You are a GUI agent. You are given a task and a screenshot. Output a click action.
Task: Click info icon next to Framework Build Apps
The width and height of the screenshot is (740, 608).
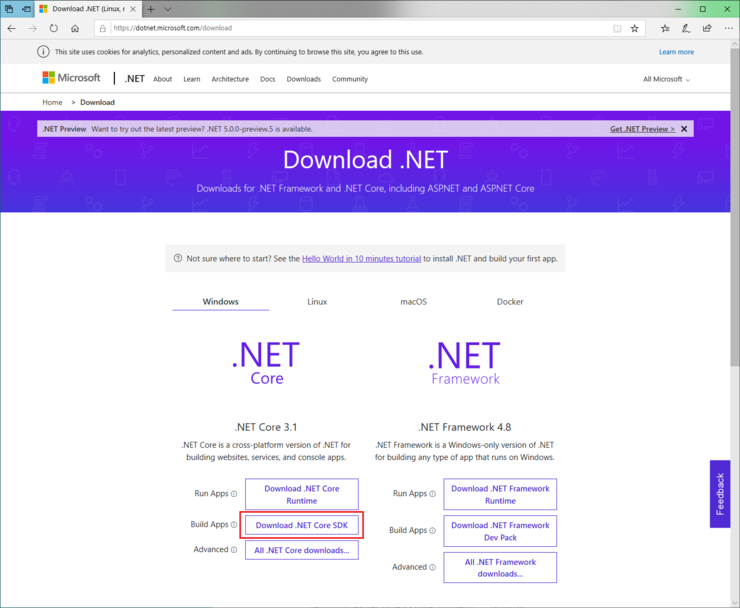point(432,531)
